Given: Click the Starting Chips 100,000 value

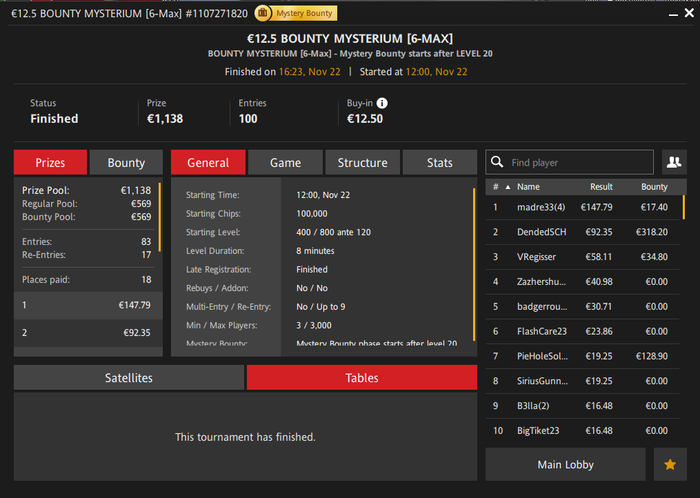Looking at the screenshot, I should [312, 214].
